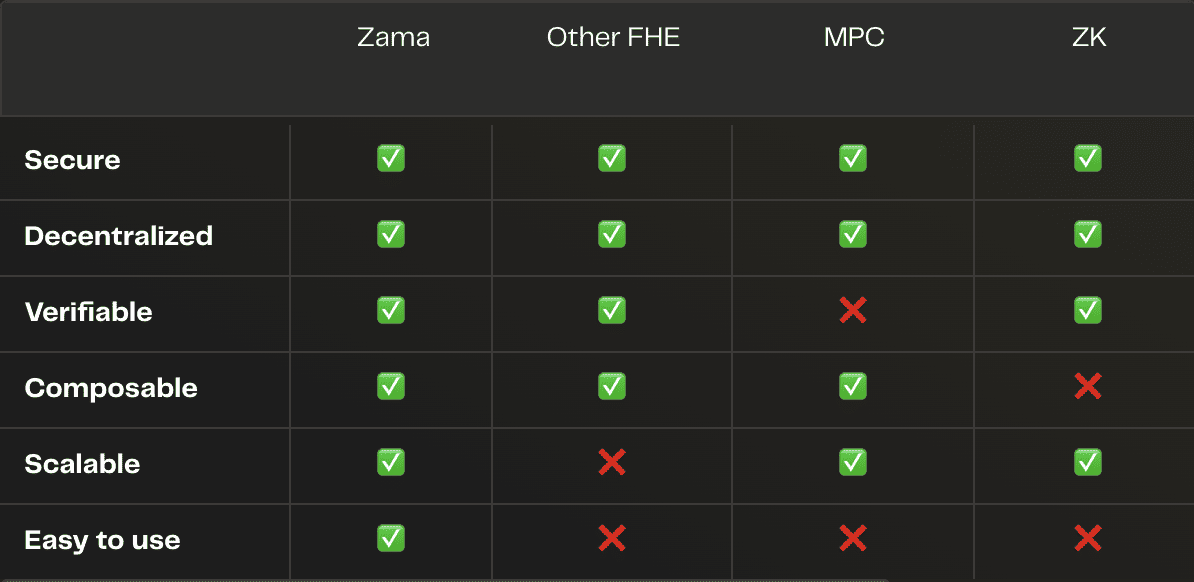Image resolution: width=1194 pixels, height=582 pixels.
Task: Click the ZK Easy to use red cross
Action: [1087, 539]
